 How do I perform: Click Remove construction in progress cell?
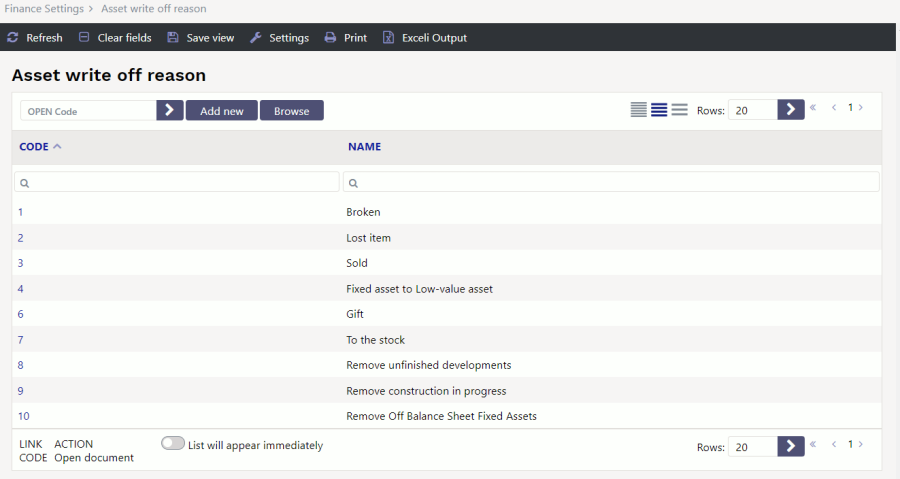click(x=426, y=391)
